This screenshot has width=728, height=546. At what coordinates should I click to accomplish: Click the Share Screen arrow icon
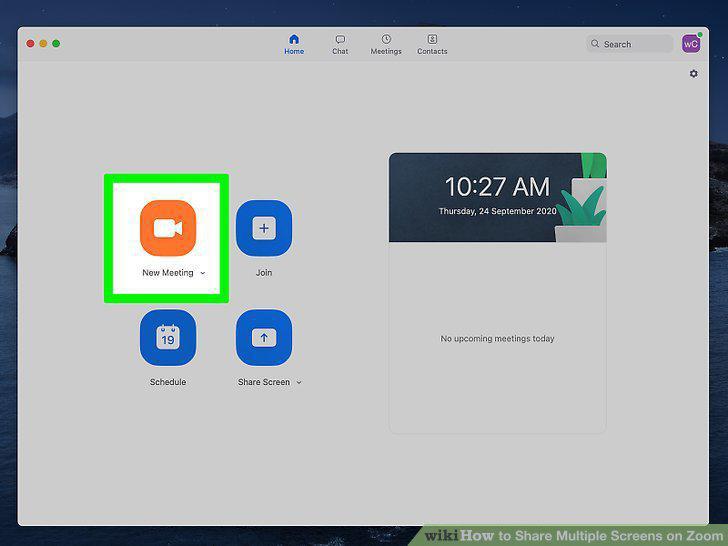(264, 338)
